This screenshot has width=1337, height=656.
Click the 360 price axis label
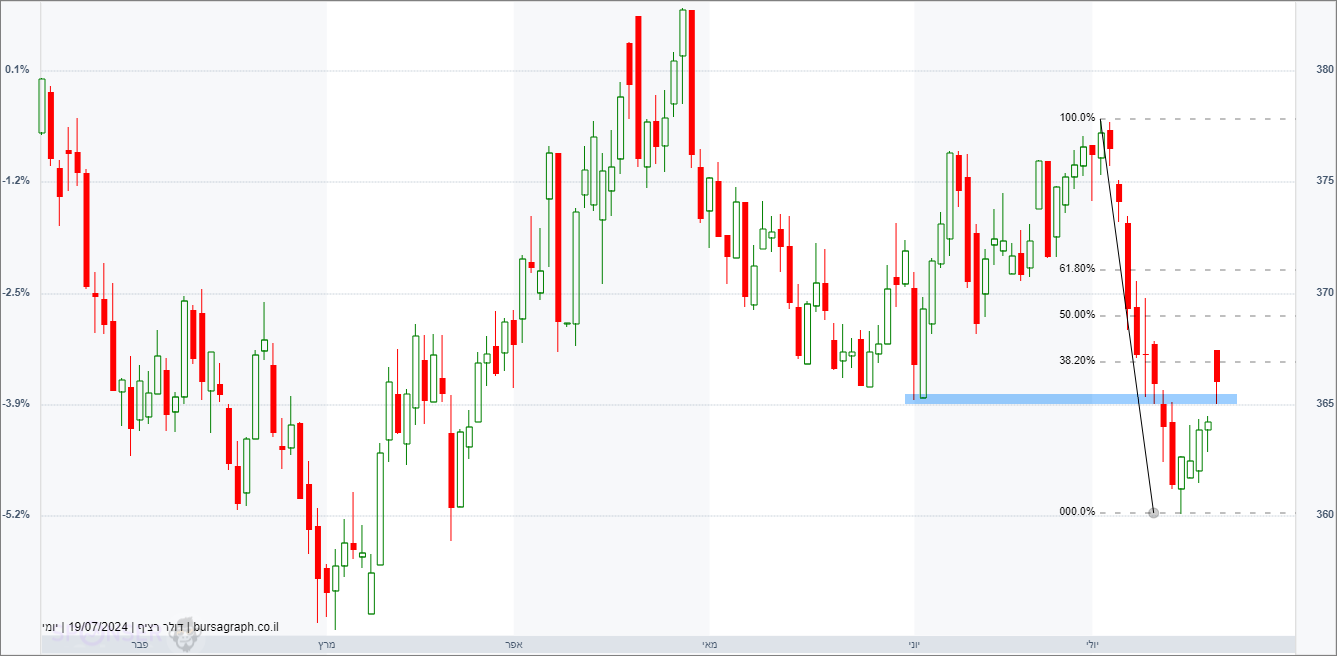(x=1324, y=515)
